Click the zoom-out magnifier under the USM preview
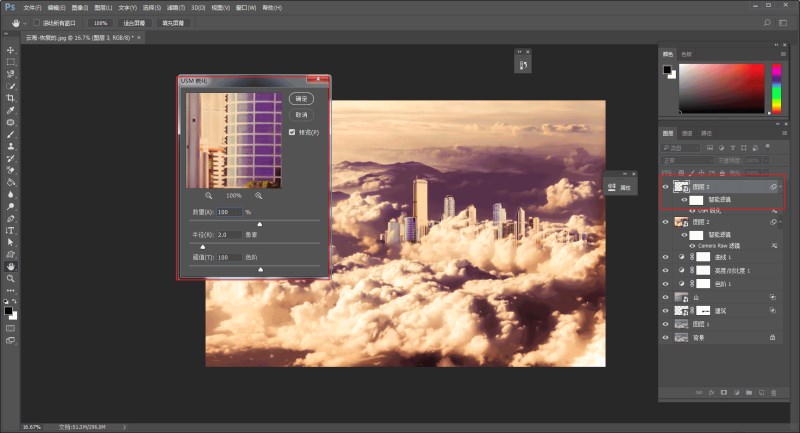800x433 pixels. point(209,195)
